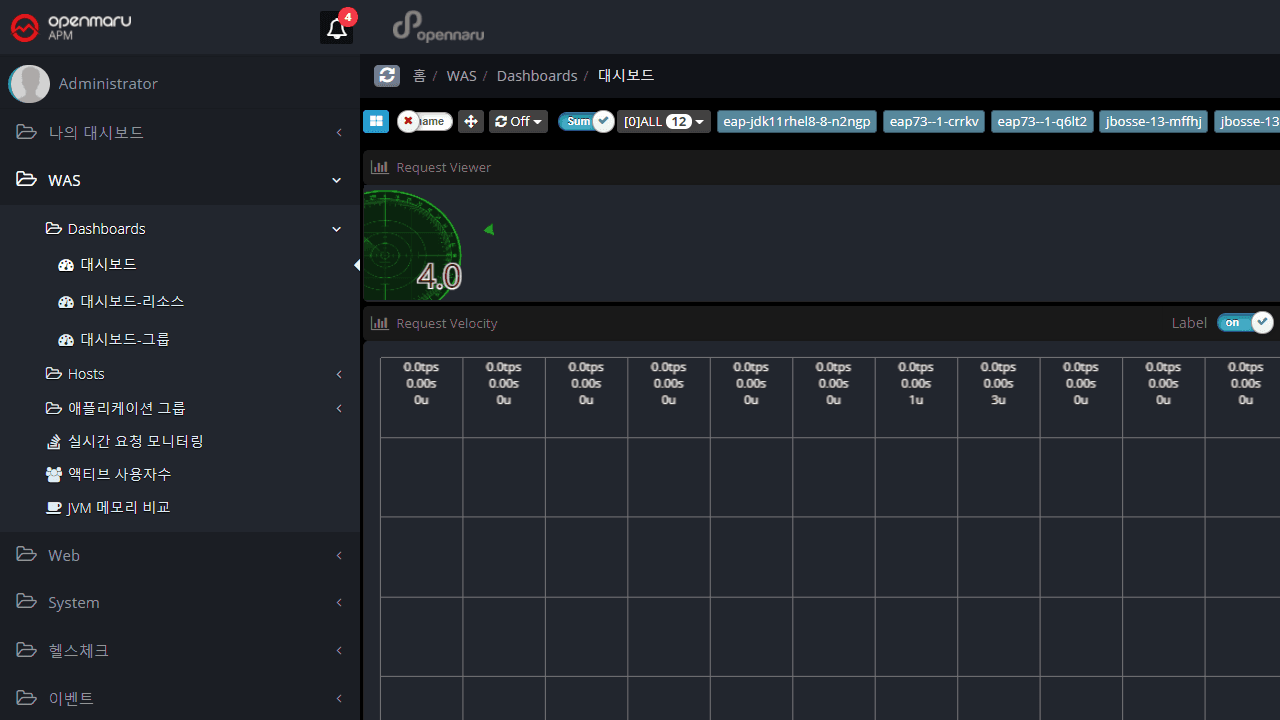This screenshot has height=720, width=1280.
Task: Click the eap-jdk11rhel8-8-n2ngp instance button
Action: click(797, 121)
